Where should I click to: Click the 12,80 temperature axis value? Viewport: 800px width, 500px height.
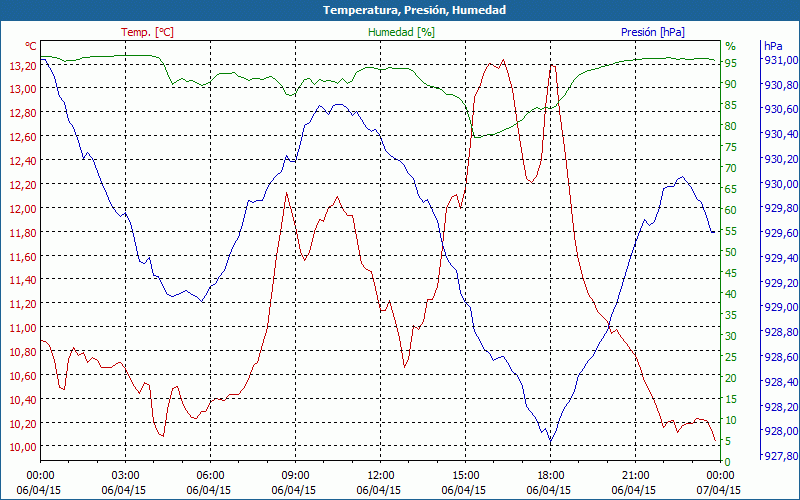pyautogui.click(x=22, y=112)
